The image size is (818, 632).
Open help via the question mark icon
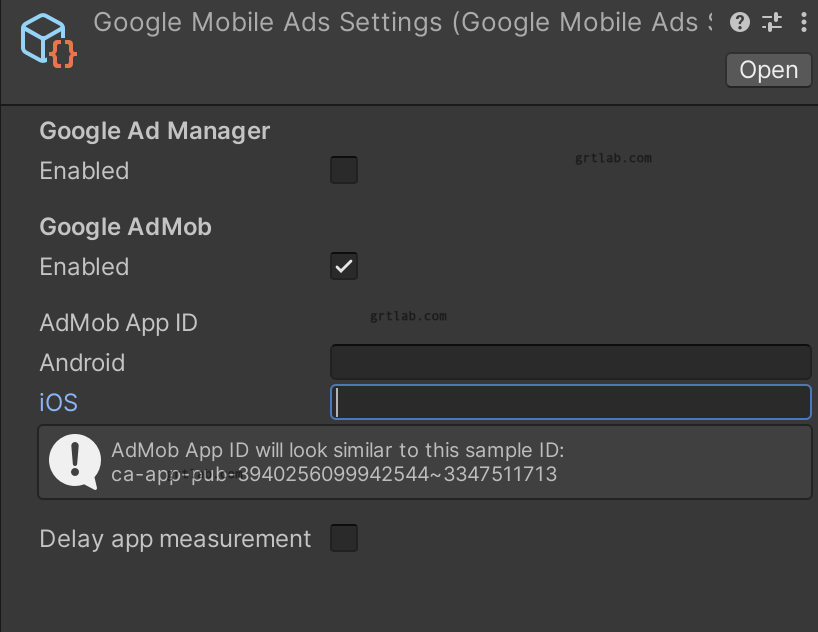(x=739, y=22)
